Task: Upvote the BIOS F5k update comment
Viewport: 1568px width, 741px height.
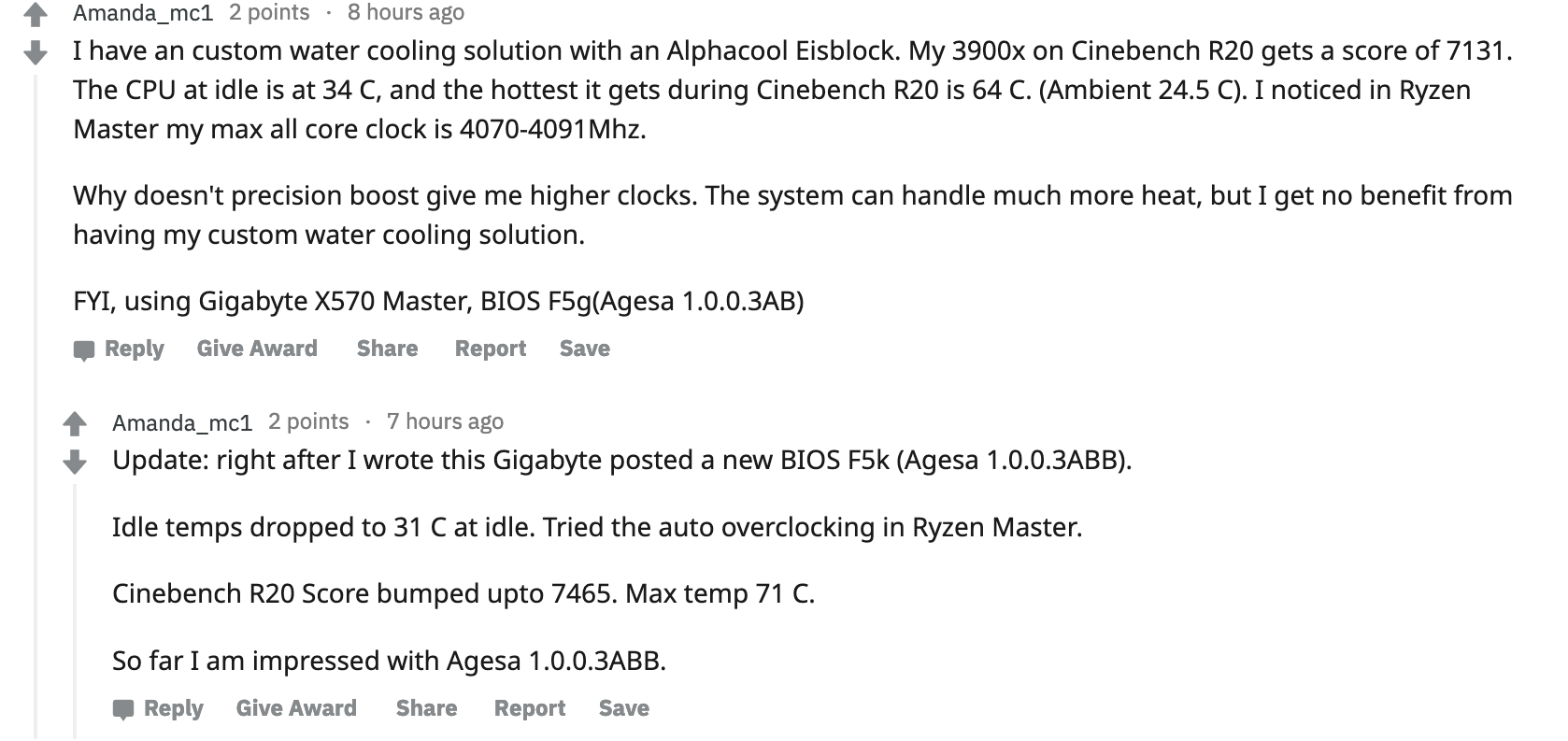Action: 75,421
